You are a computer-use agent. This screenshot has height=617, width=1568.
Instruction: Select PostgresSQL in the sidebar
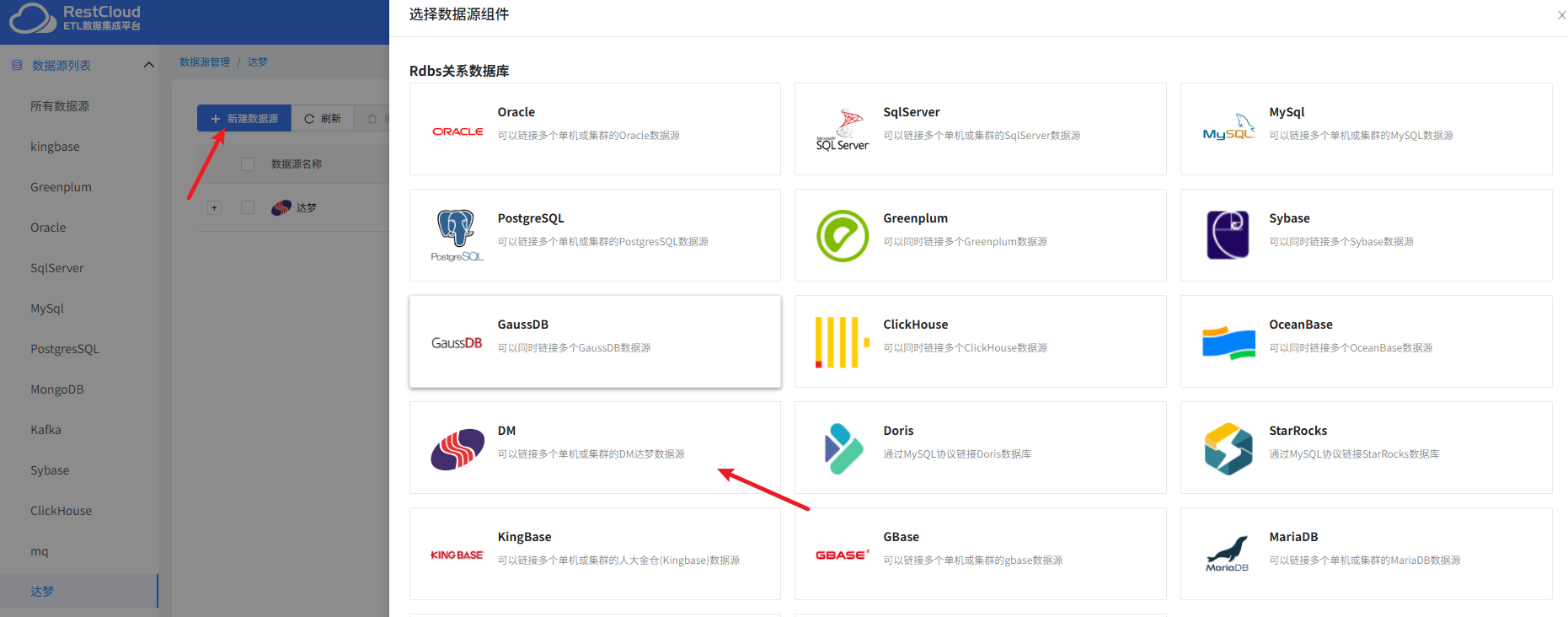coord(65,349)
